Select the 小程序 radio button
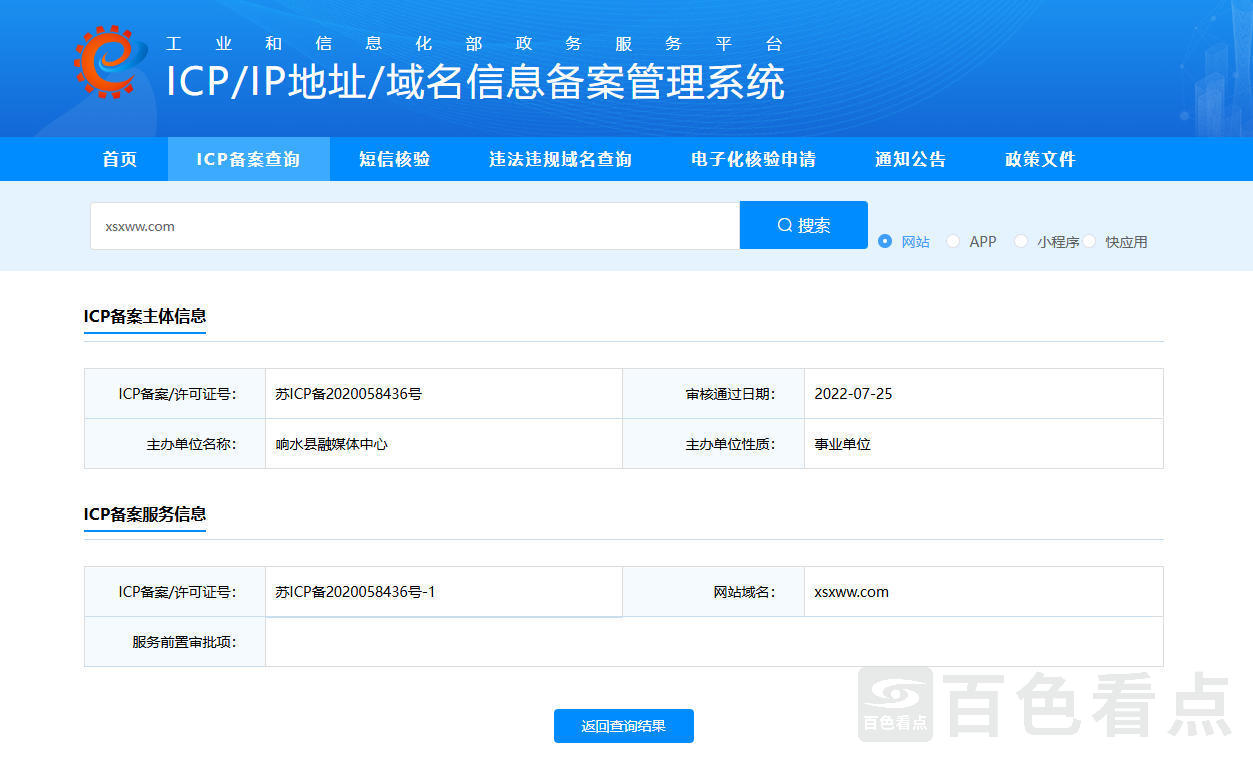This screenshot has height=764, width=1253. click(x=1020, y=241)
